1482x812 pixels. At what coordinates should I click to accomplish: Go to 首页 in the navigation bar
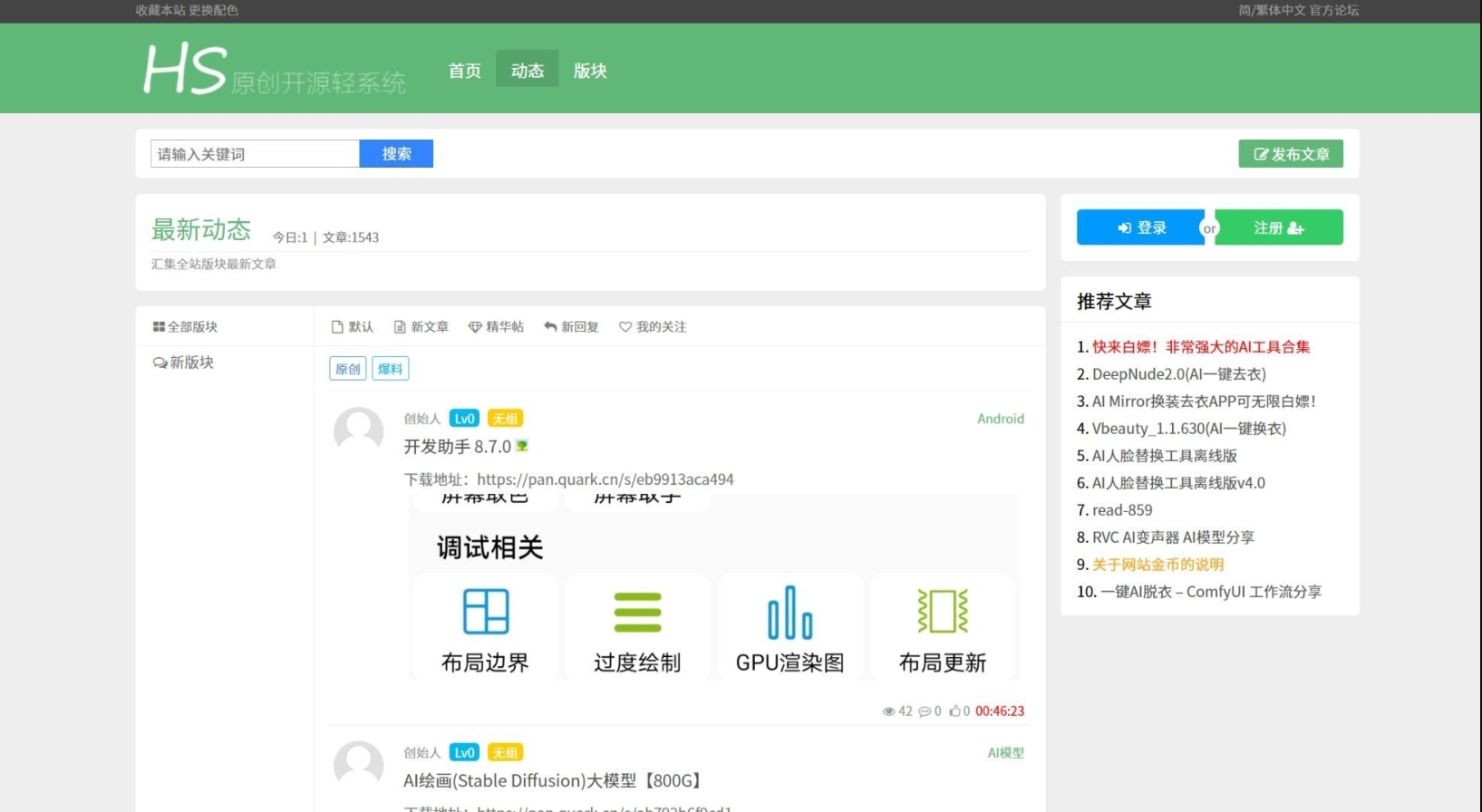pyautogui.click(x=465, y=71)
